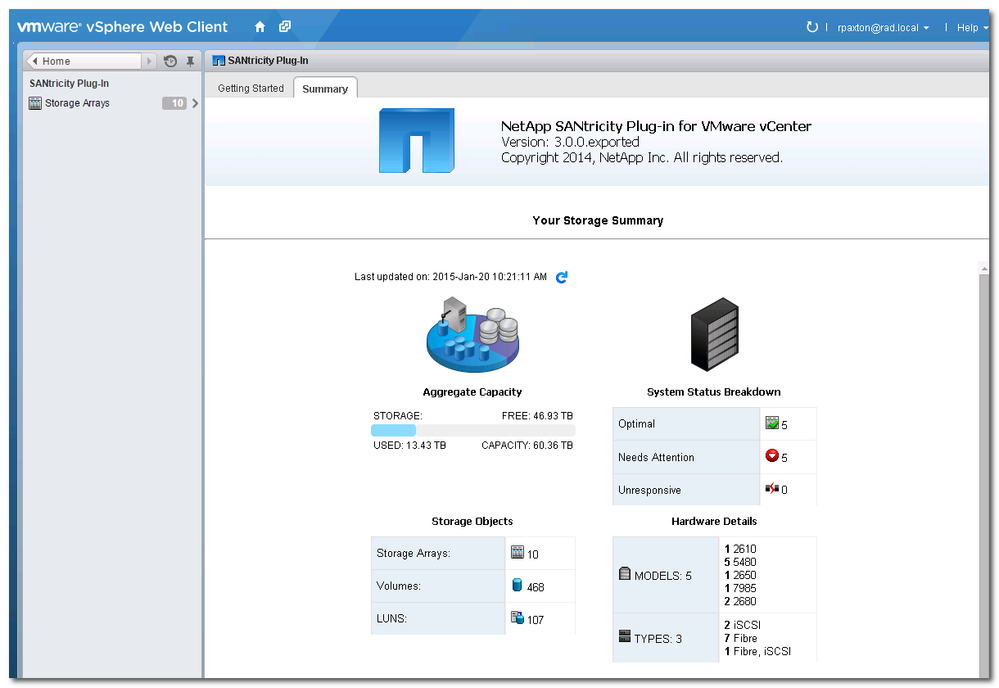Click the System Status server rack image

(715, 334)
